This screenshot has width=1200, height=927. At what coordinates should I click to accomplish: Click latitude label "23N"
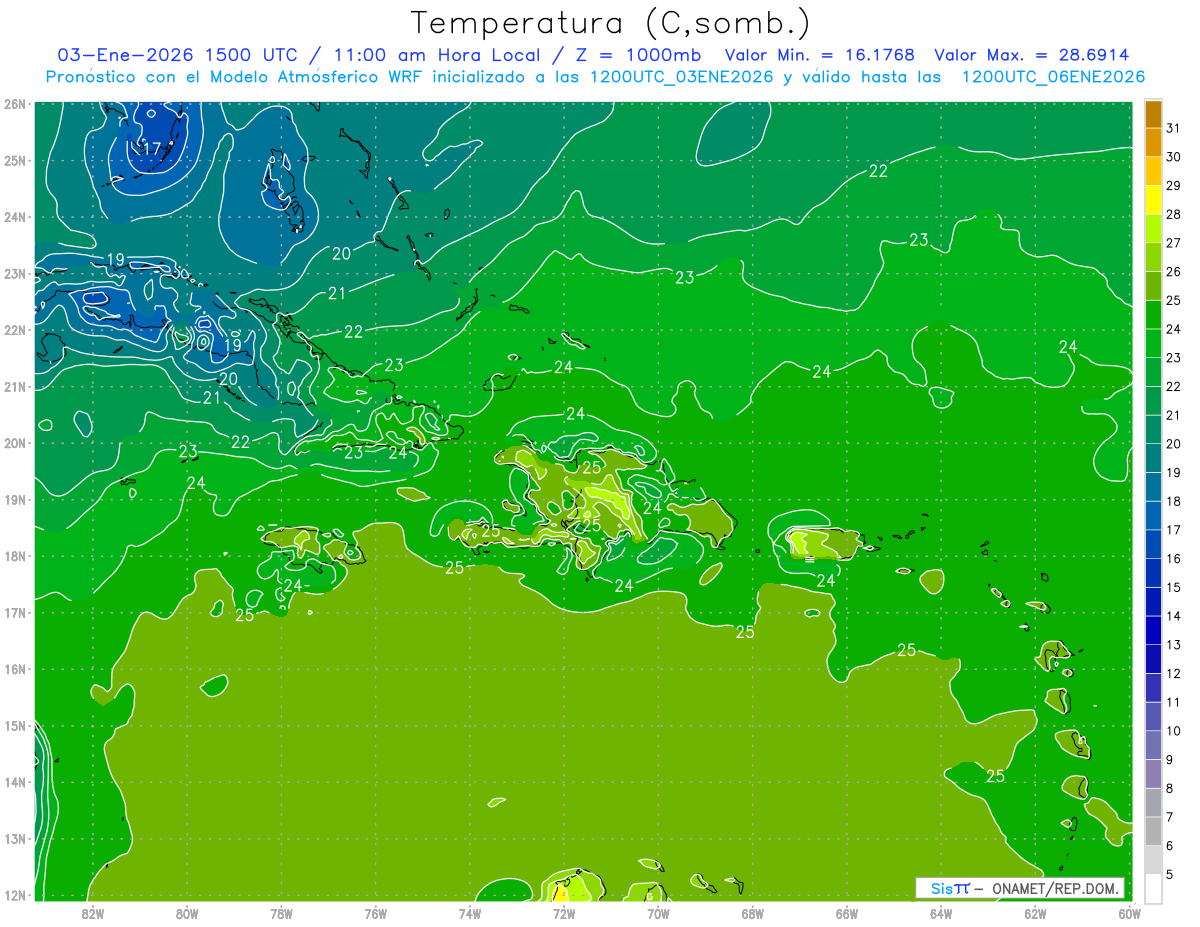(15, 274)
